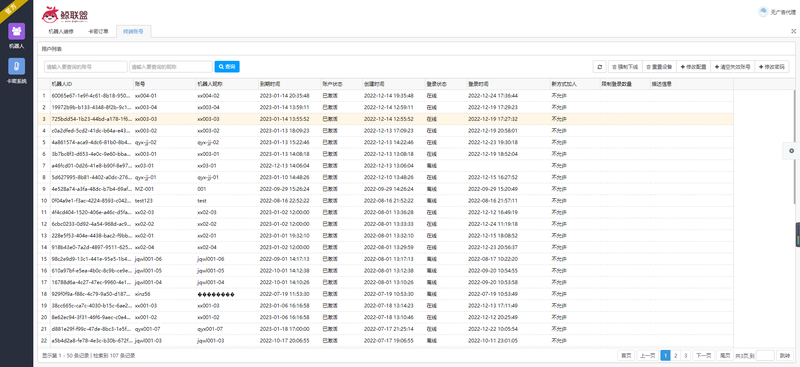800x367 pixels.
Task: Go to page 2 in pagination
Action: point(676,355)
